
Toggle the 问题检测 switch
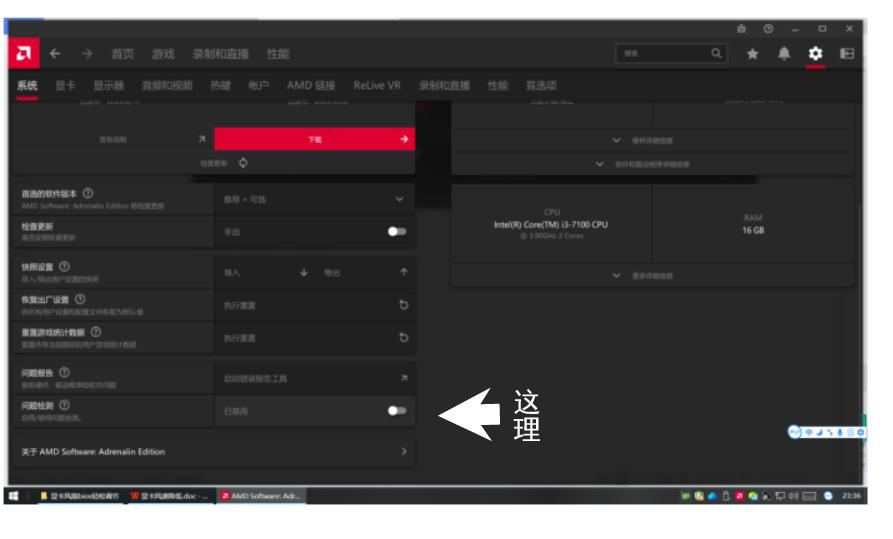pos(397,411)
